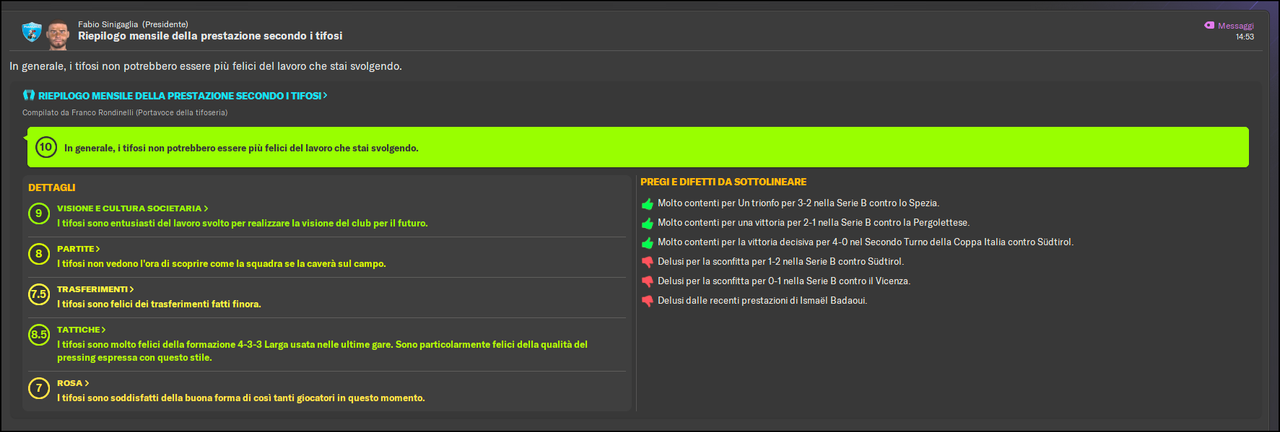Click the text about transfers made so far
Viewport: 1280px width, 432px height.
coord(159,303)
